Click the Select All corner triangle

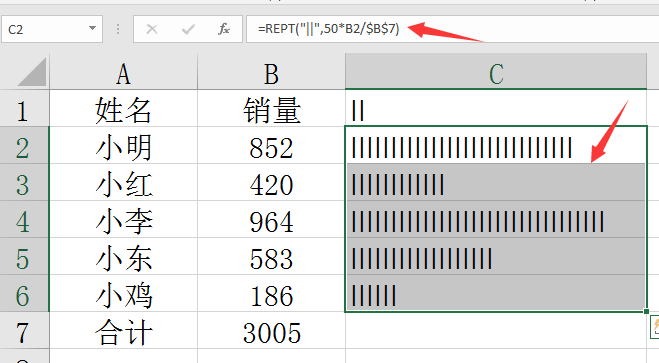(32, 72)
